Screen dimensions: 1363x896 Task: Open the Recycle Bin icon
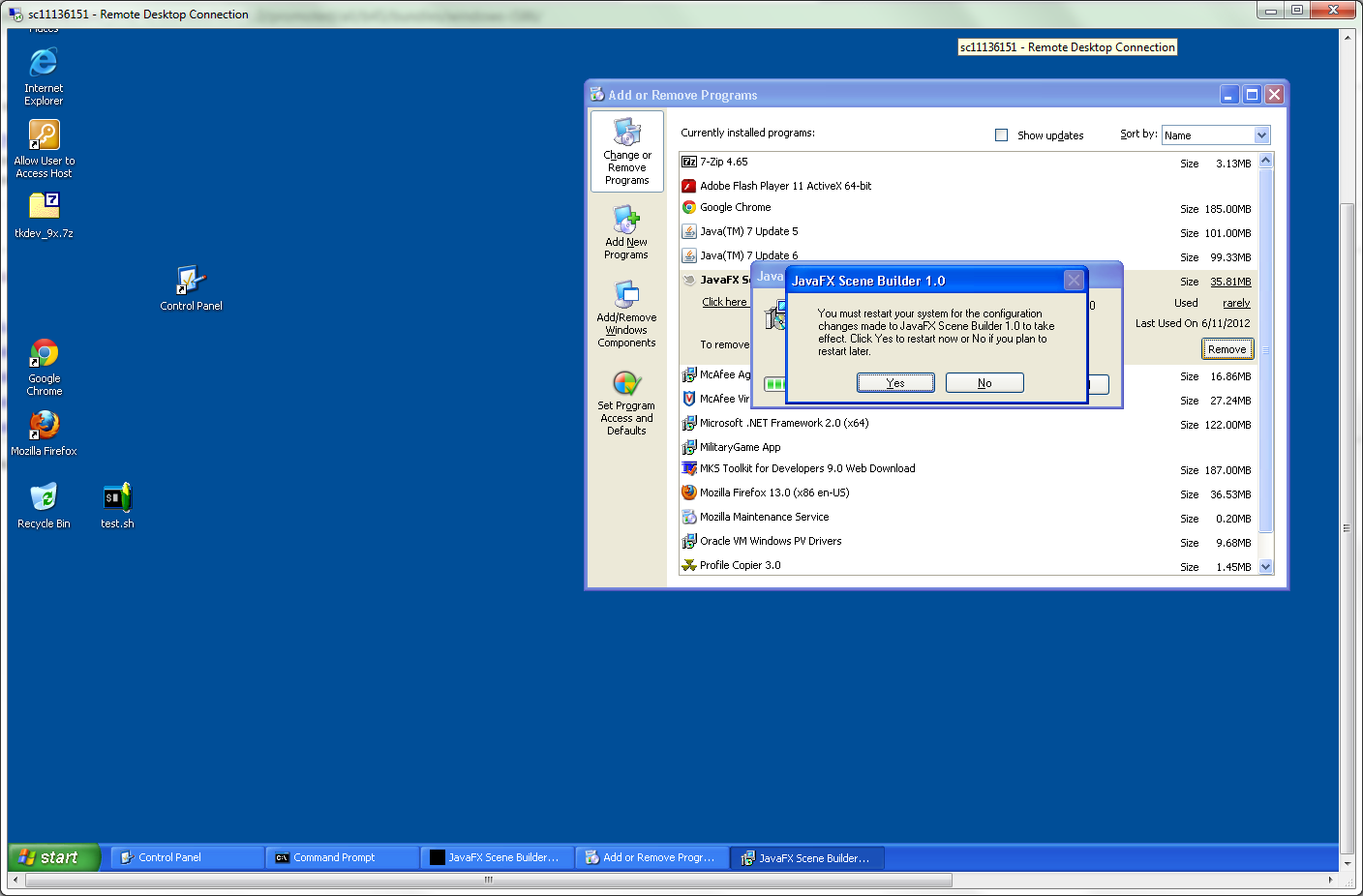44,498
